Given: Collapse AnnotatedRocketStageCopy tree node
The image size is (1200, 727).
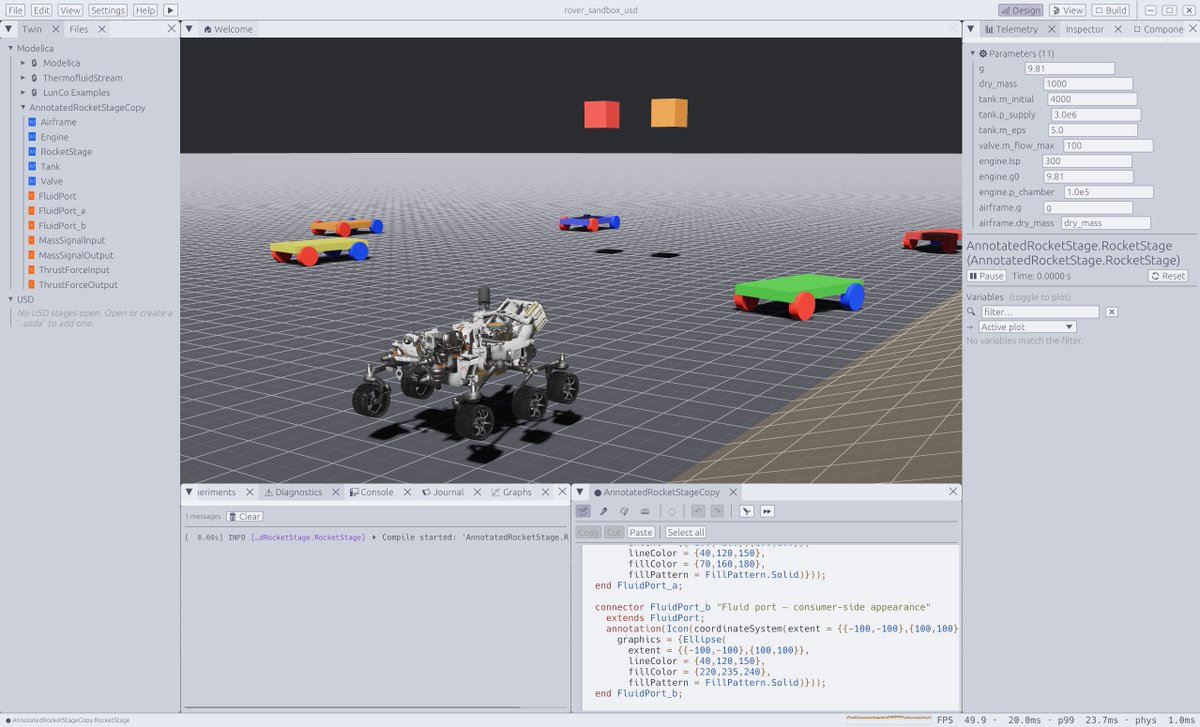Looking at the screenshot, I should click(23, 108).
